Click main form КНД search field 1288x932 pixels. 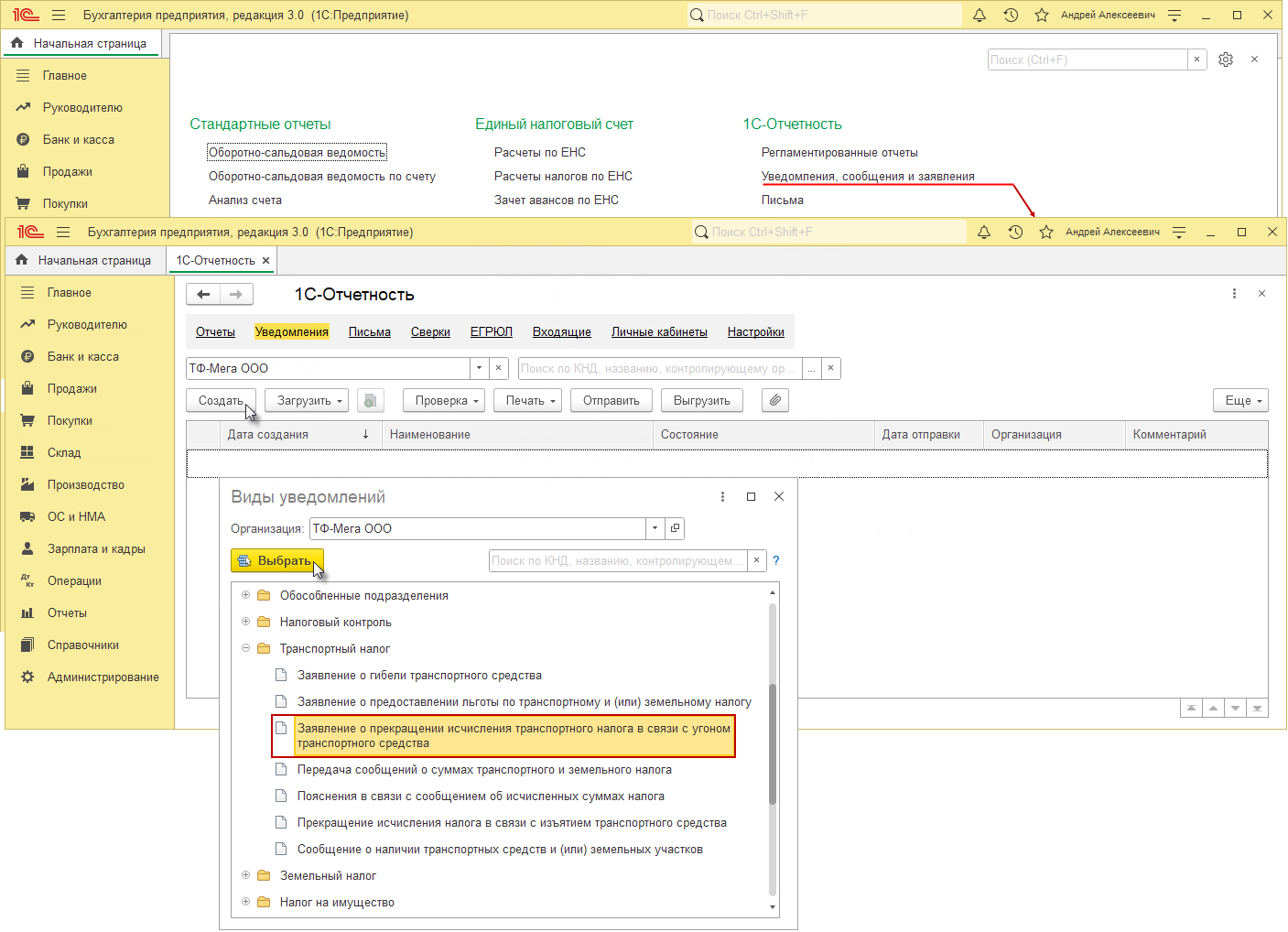(x=660, y=368)
